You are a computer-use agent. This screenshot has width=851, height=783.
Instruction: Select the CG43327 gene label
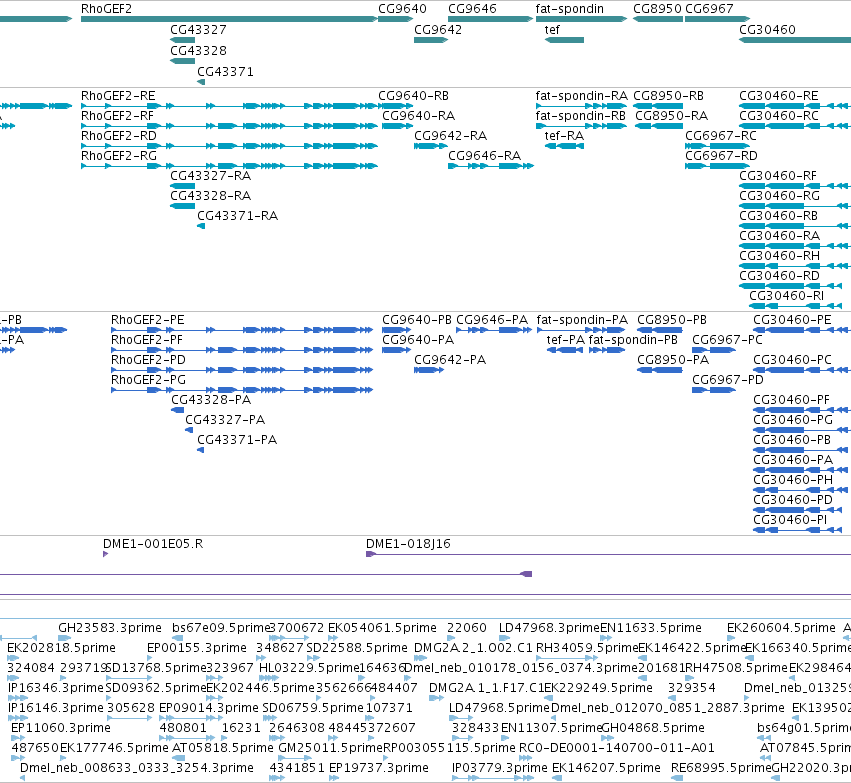click(198, 30)
